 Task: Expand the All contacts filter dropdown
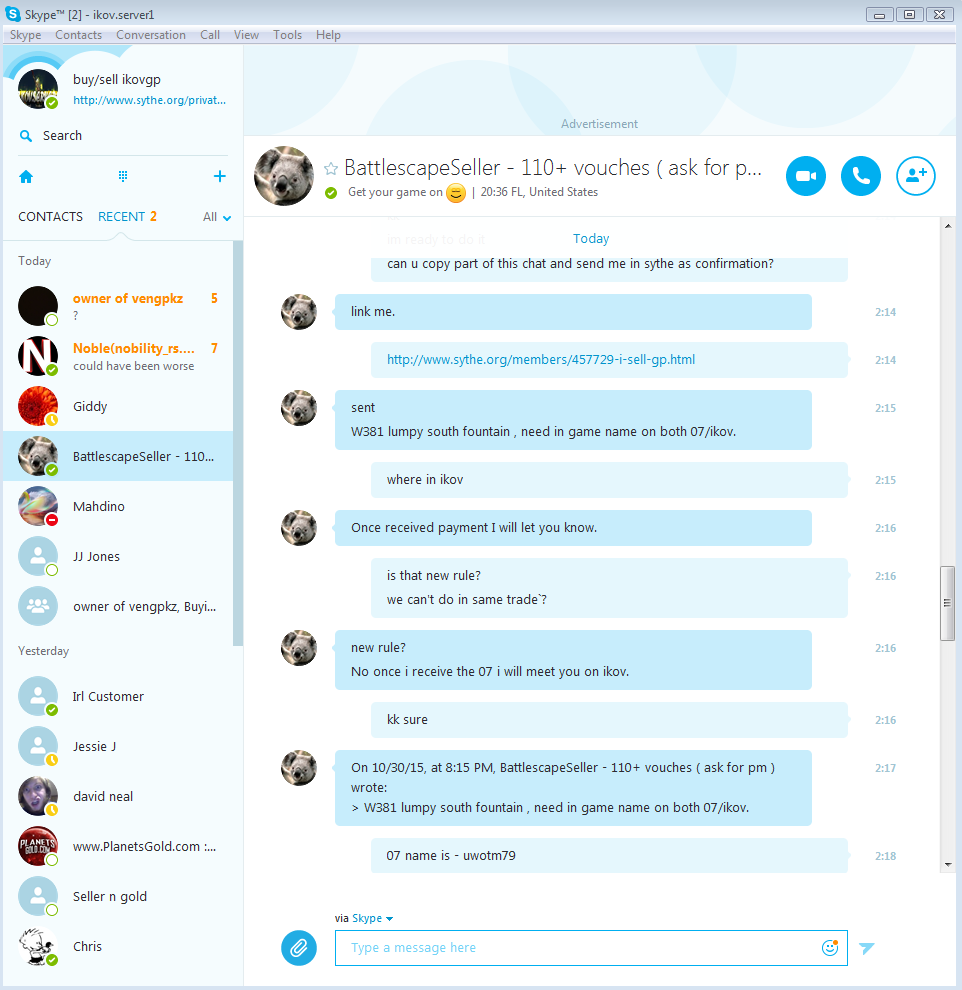pyautogui.click(x=217, y=217)
